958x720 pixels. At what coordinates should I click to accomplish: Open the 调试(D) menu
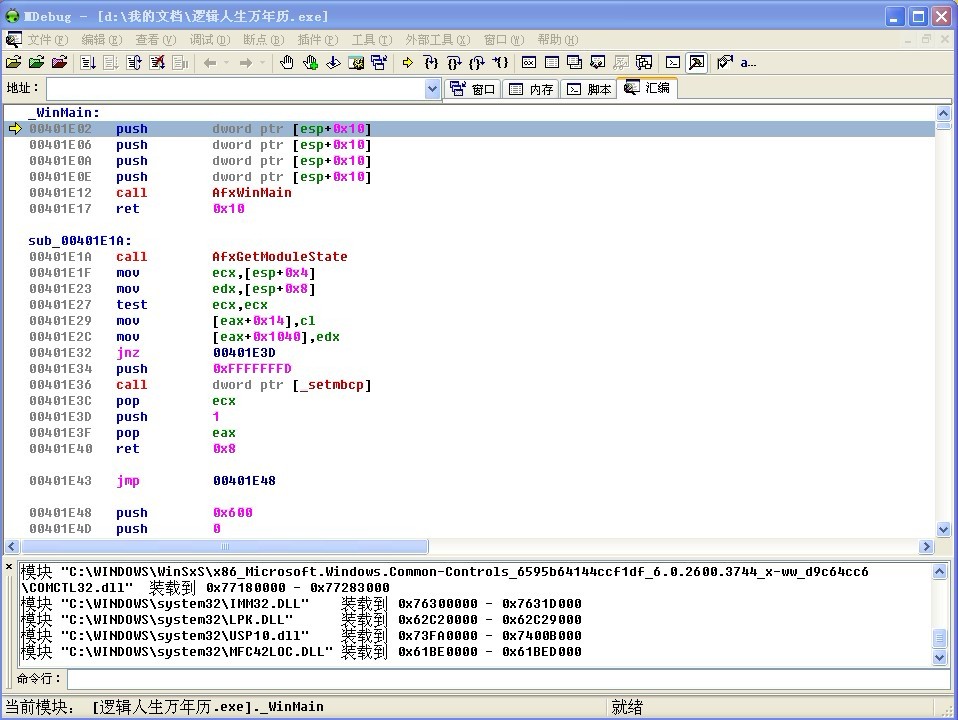[x=209, y=39]
